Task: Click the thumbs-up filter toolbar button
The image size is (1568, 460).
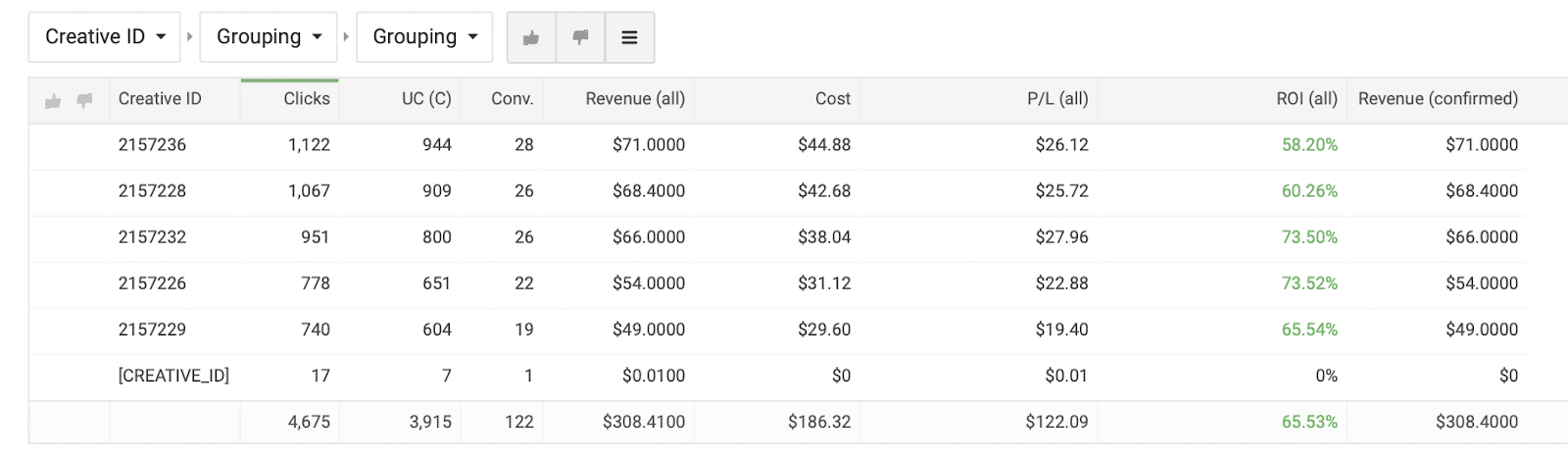Action: (x=531, y=37)
